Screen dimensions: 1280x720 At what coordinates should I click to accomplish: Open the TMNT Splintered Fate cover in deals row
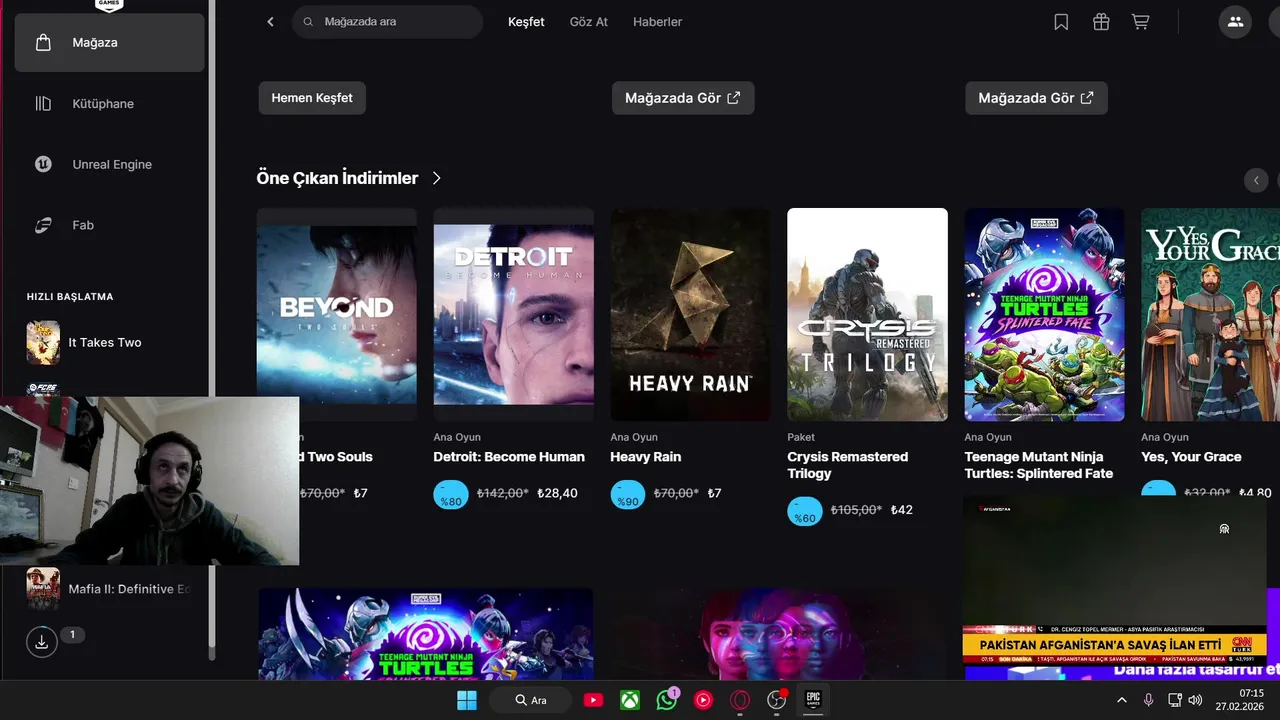click(1044, 314)
